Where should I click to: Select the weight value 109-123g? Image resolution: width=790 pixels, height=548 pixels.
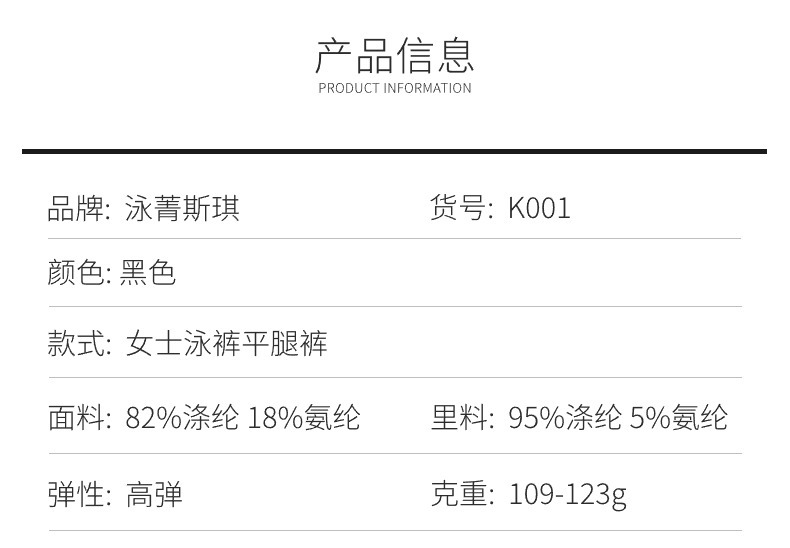[x=567, y=493]
